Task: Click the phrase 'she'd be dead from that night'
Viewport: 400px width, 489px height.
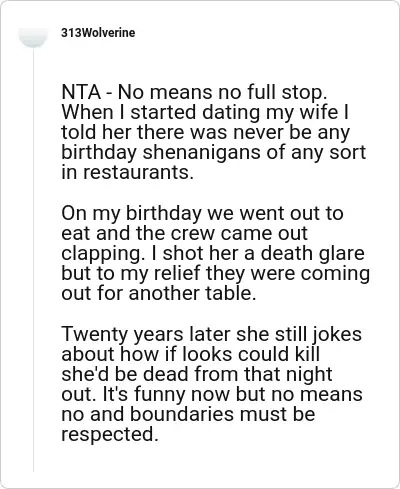Action: tap(197, 374)
